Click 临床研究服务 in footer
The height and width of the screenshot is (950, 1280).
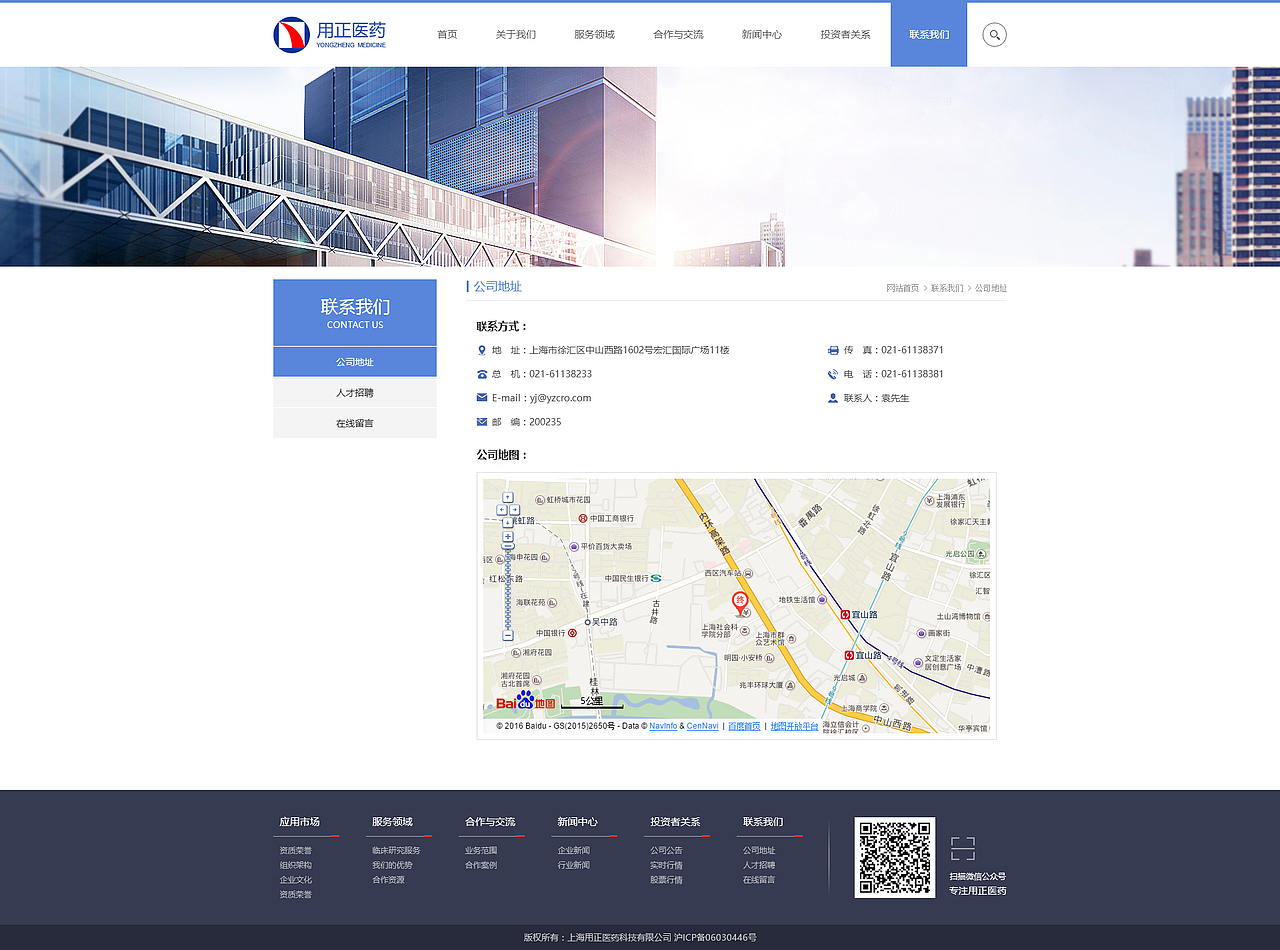396,851
